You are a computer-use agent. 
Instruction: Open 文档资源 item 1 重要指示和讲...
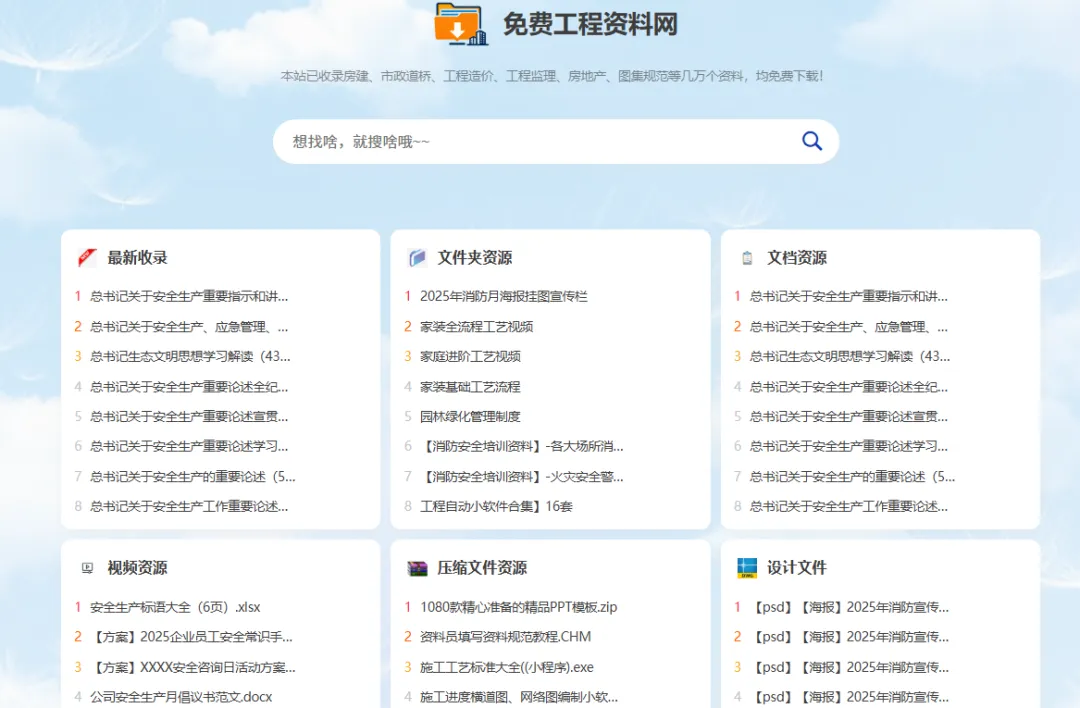(849, 296)
